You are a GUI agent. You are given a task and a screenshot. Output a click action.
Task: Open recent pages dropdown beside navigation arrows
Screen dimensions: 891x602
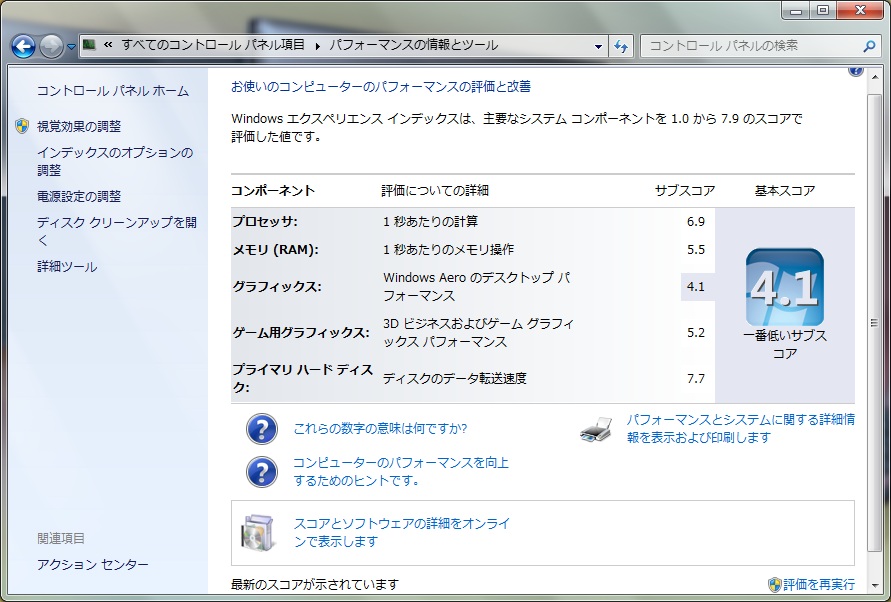71,47
